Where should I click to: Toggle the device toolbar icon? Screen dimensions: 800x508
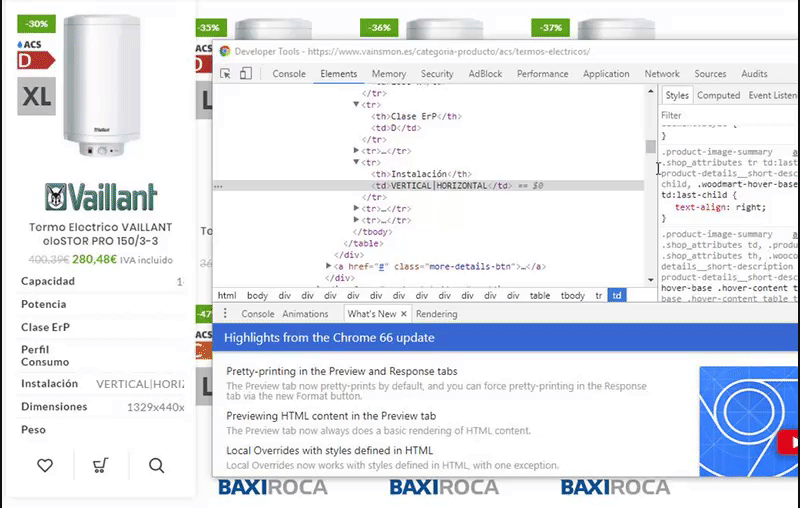(245, 73)
